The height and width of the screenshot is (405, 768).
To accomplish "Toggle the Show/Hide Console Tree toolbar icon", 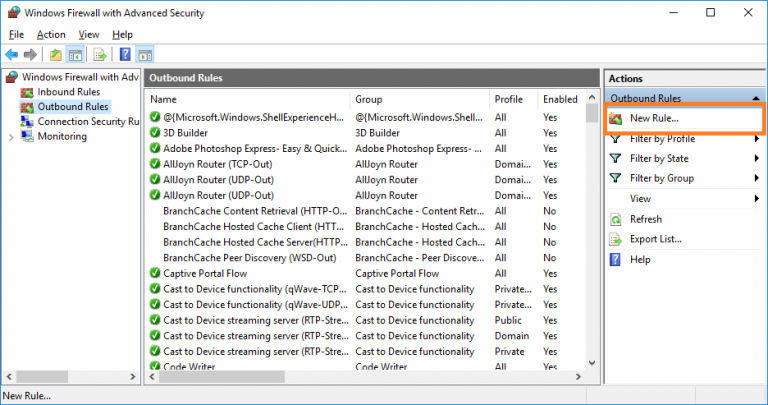I will [x=75, y=54].
